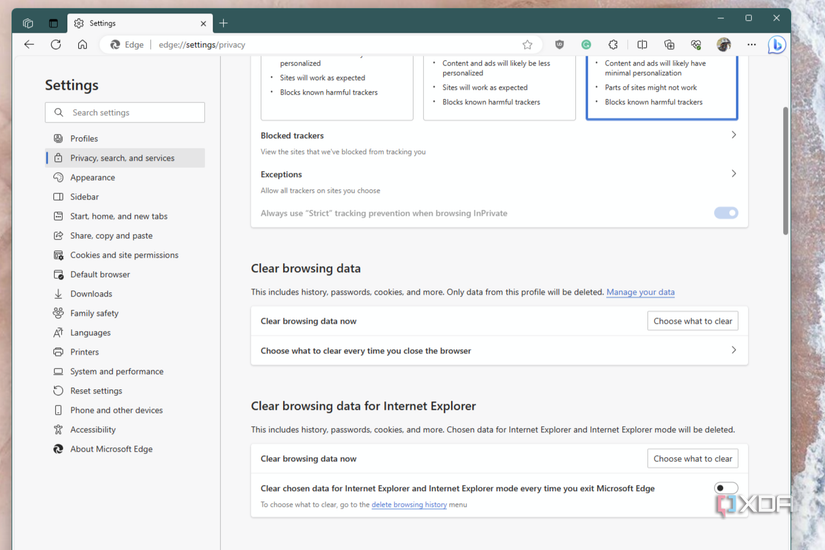The width and height of the screenshot is (825, 550).
Task: Open Appearance settings
Action: [x=125, y=177]
